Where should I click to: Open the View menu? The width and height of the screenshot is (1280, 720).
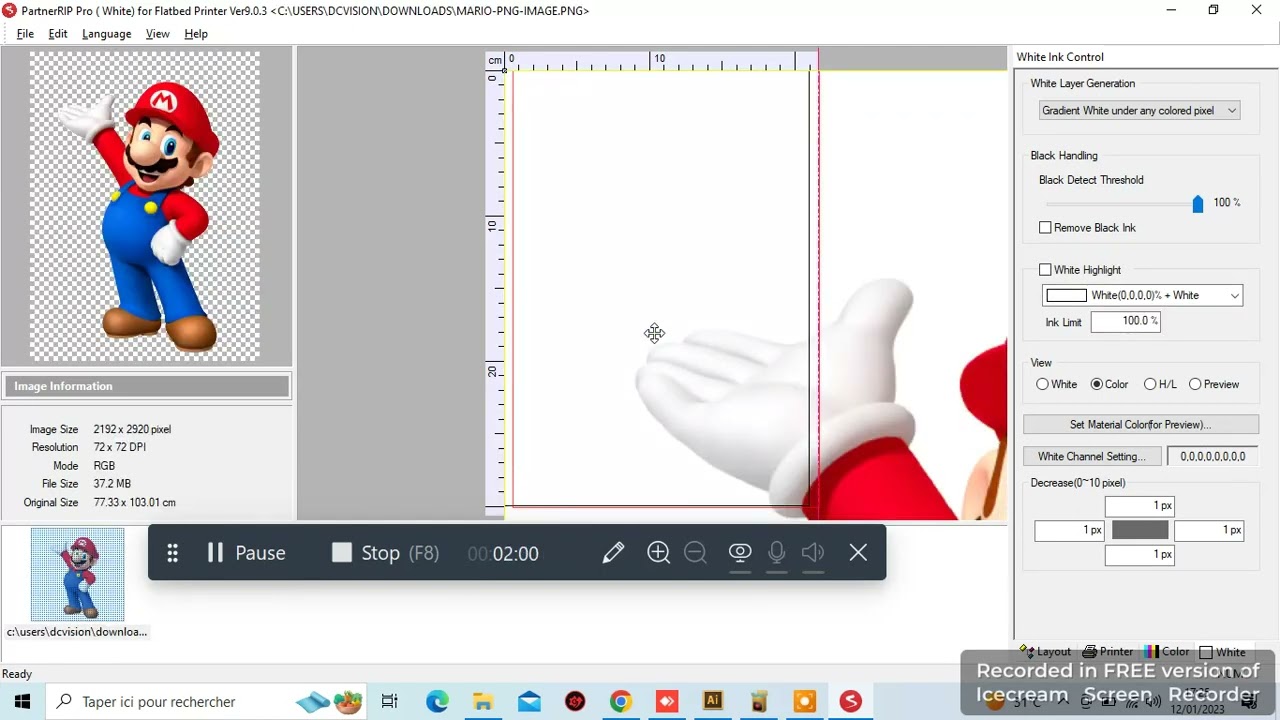coord(157,34)
